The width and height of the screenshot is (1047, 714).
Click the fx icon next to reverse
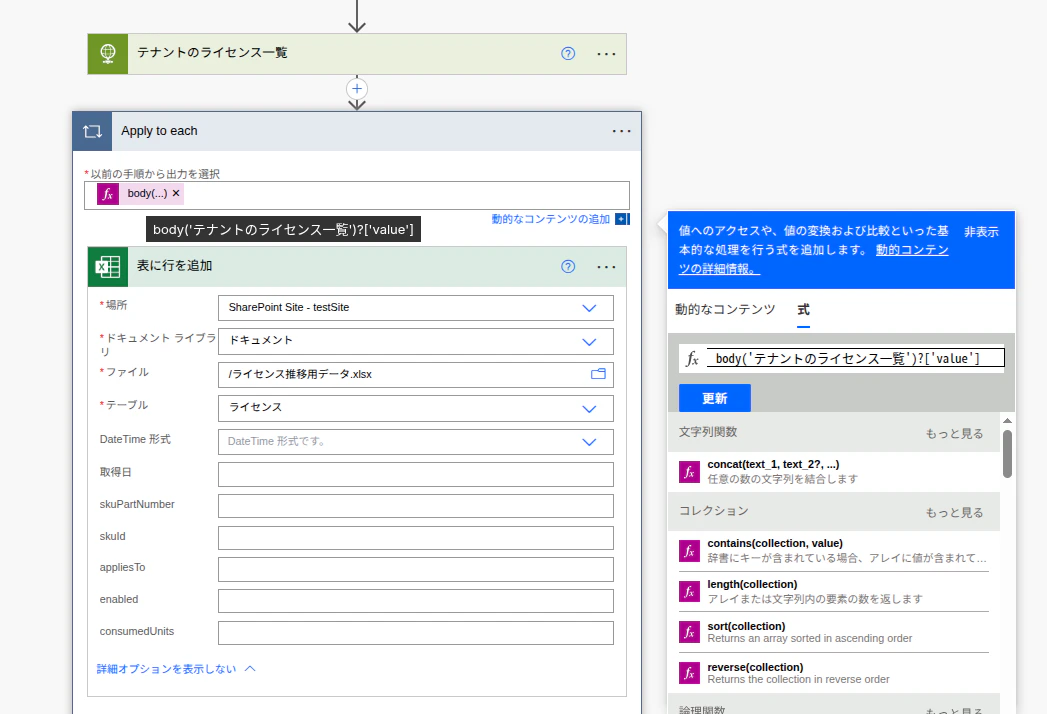coord(689,673)
